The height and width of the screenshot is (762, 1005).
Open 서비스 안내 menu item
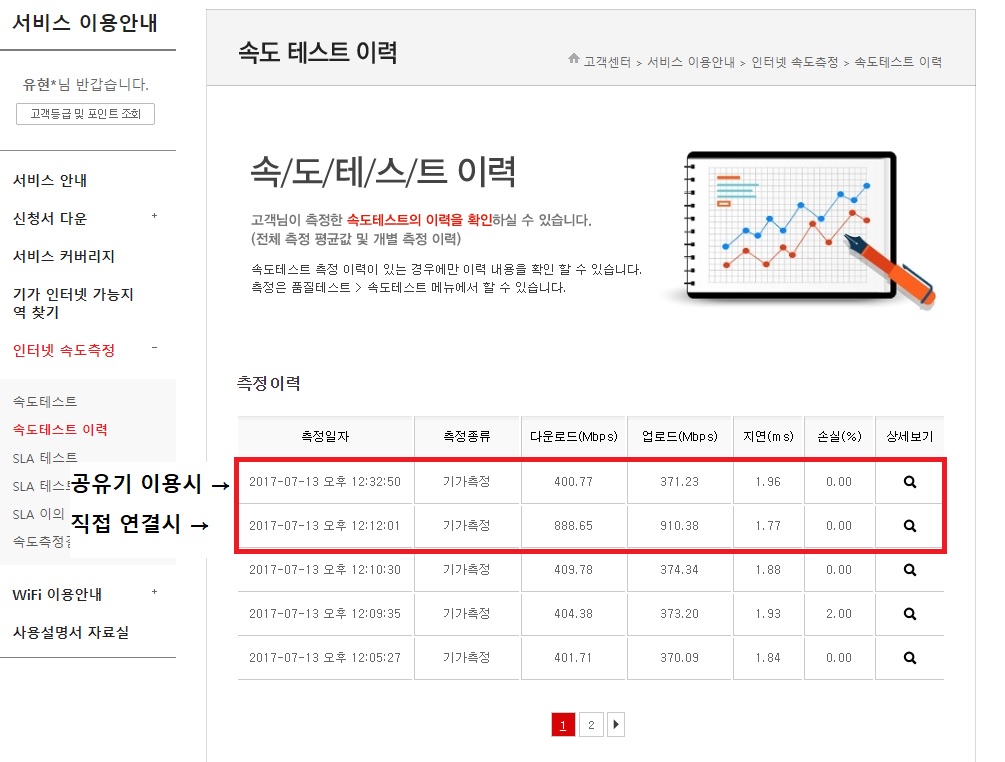(x=50, y=180)
